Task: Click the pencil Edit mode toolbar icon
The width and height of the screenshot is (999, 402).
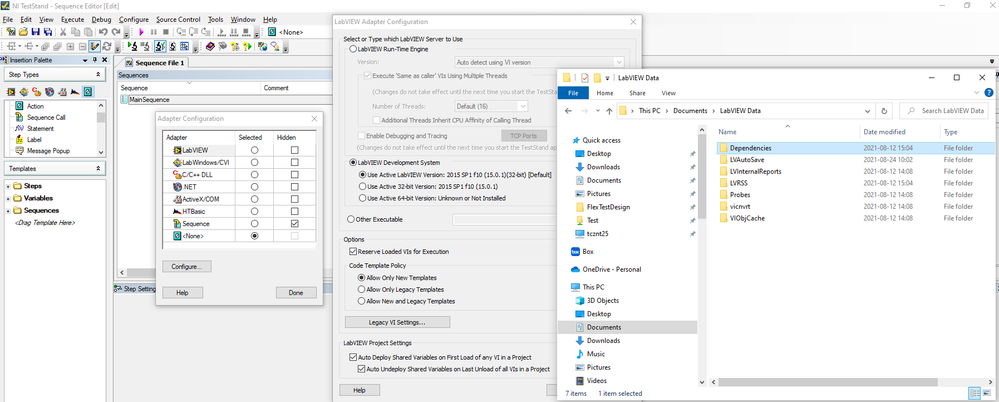Action: [x=94, y=47]
